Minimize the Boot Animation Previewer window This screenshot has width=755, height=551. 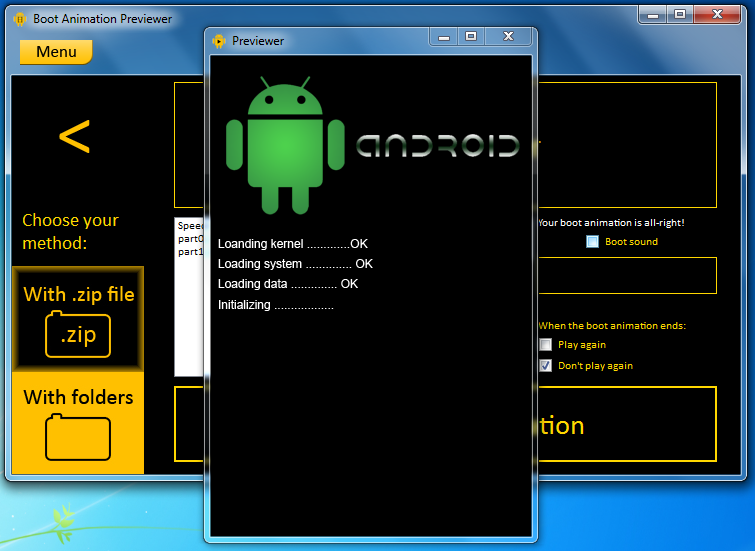(653, 14)
